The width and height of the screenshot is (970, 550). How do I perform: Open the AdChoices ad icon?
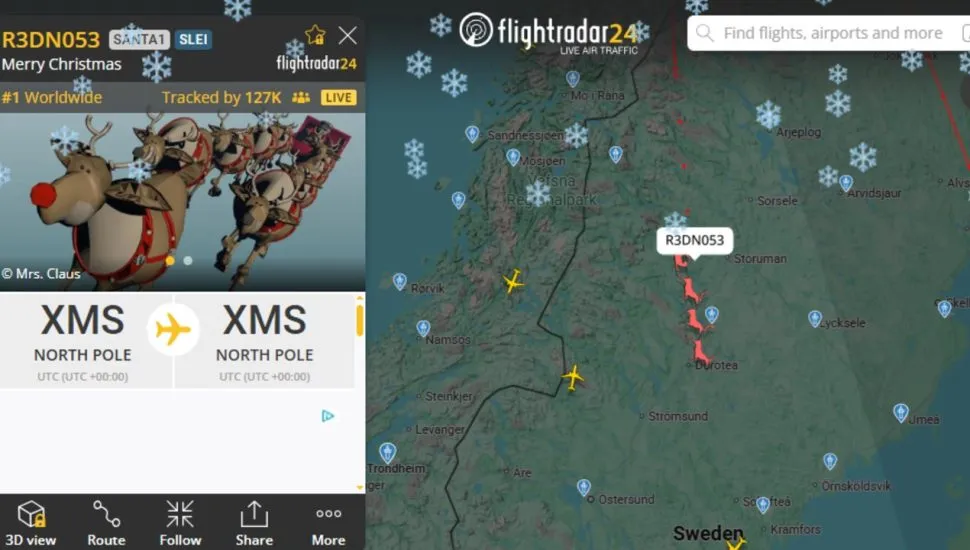pyautogui.click(x=328, y=416)
